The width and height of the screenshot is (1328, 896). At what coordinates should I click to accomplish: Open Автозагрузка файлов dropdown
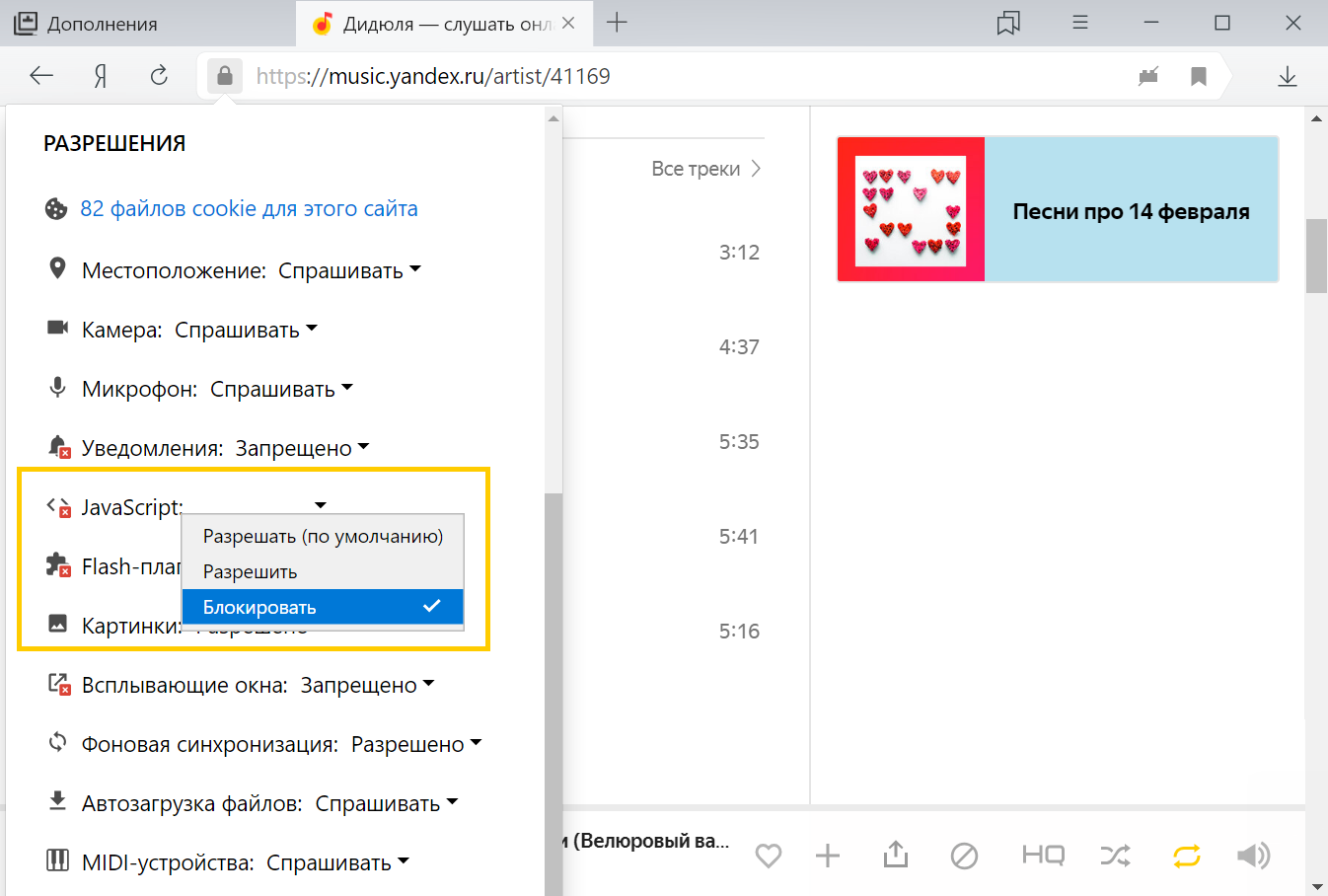tap(387, 803)
